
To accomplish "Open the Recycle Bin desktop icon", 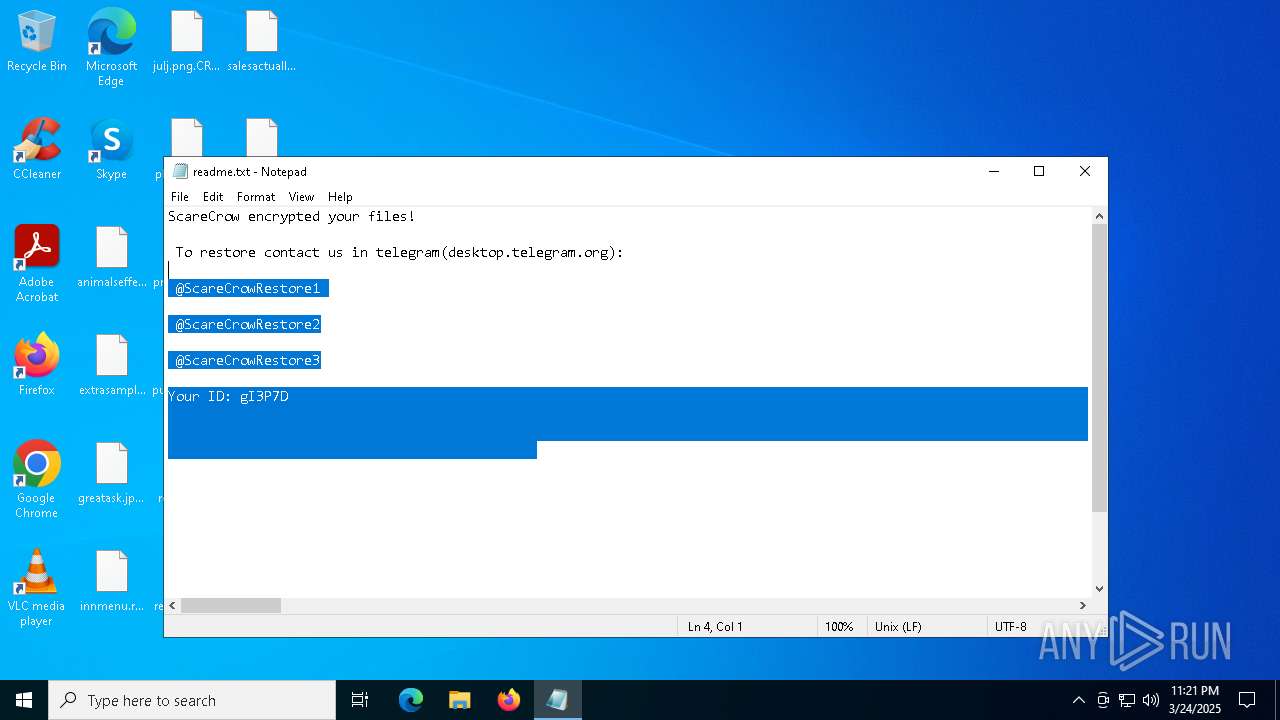I will coord(37,41).
